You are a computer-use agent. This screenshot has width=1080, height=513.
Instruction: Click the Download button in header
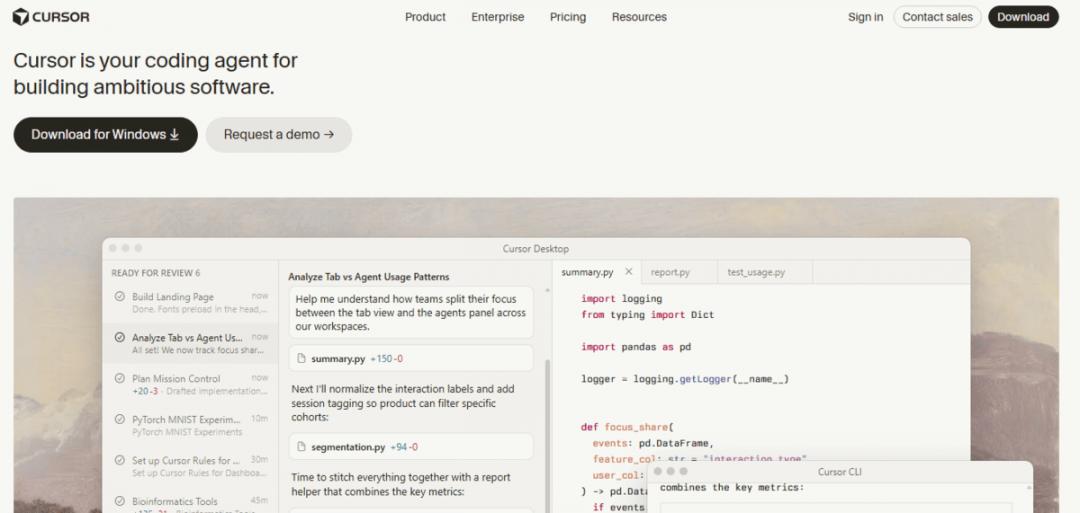click(x=1023, y=17)
